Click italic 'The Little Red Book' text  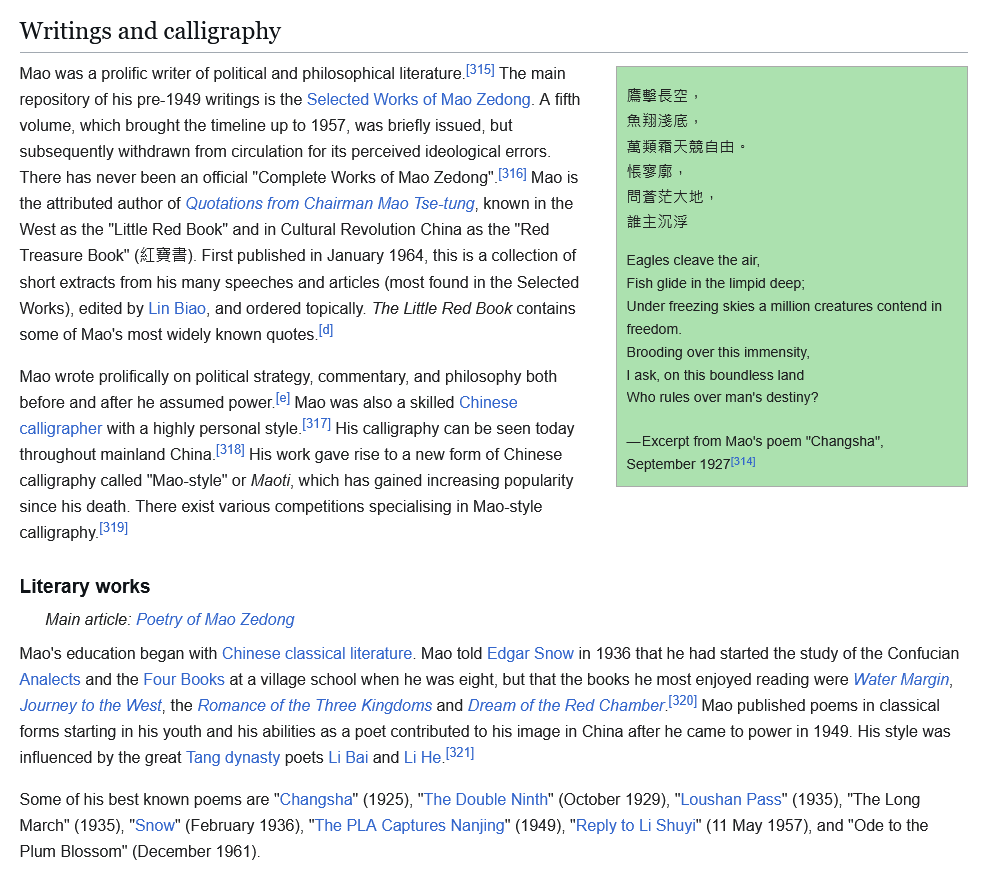[x=442, y=308]
